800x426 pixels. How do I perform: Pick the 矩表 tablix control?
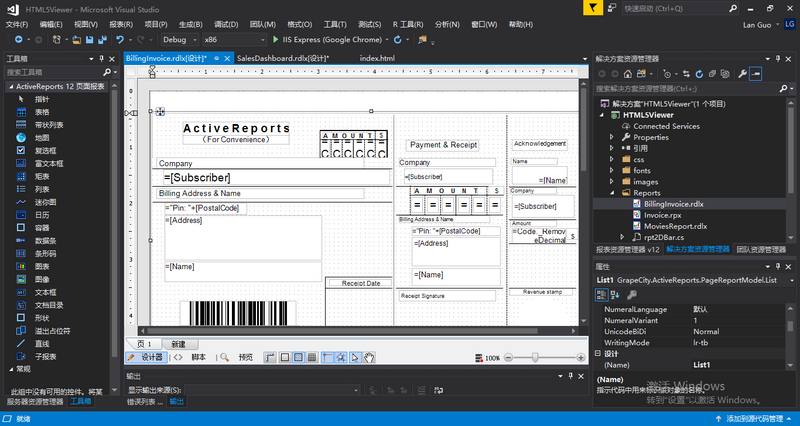pos(42,177)
